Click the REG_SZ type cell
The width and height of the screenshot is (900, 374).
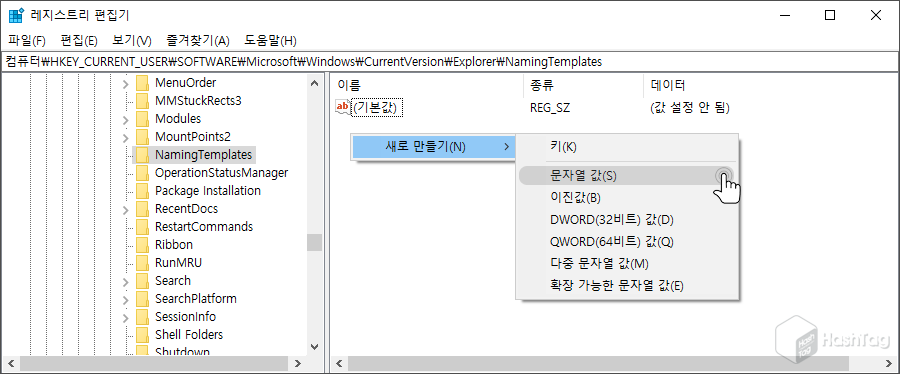click(x=550, y=107)
